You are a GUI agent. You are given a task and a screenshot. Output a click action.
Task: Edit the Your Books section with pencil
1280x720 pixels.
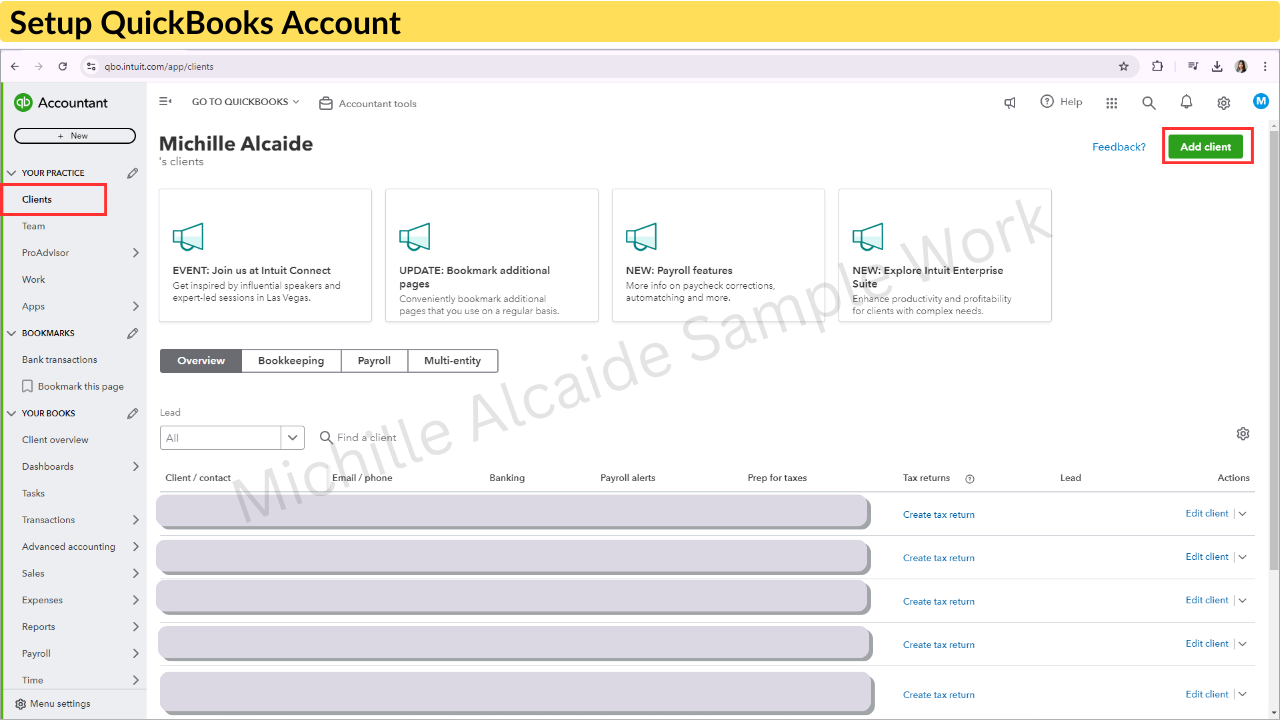(x=133, y=413)
